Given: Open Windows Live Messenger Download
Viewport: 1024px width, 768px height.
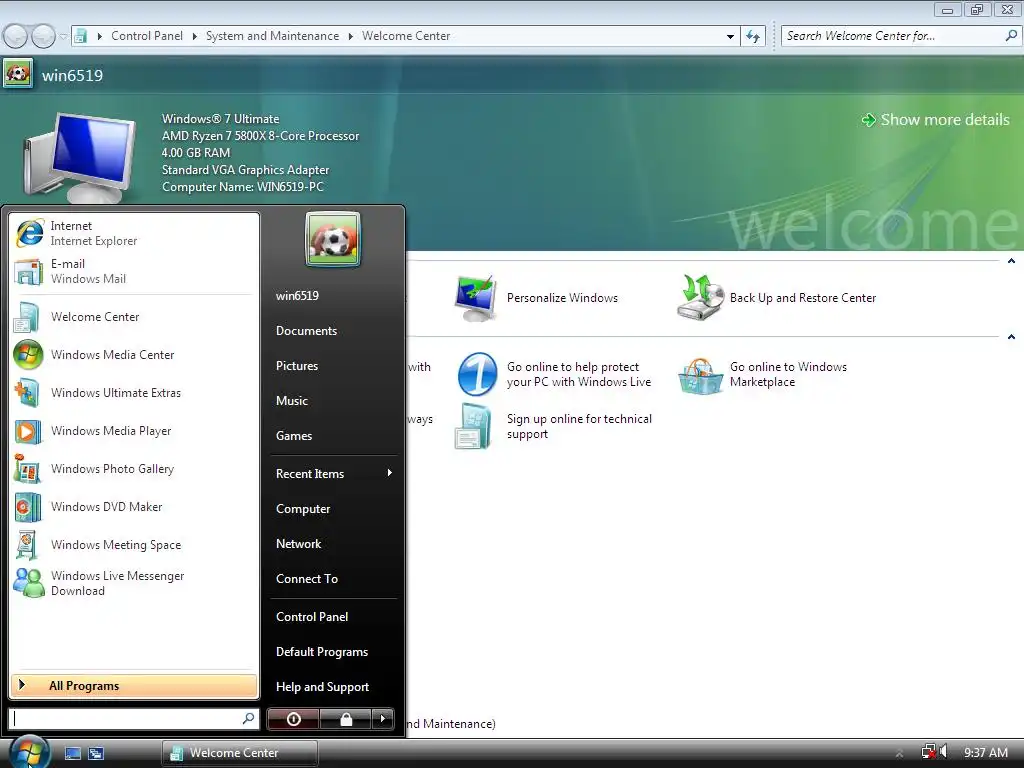Looking at the screenshot, I should [x=134, y=583].
